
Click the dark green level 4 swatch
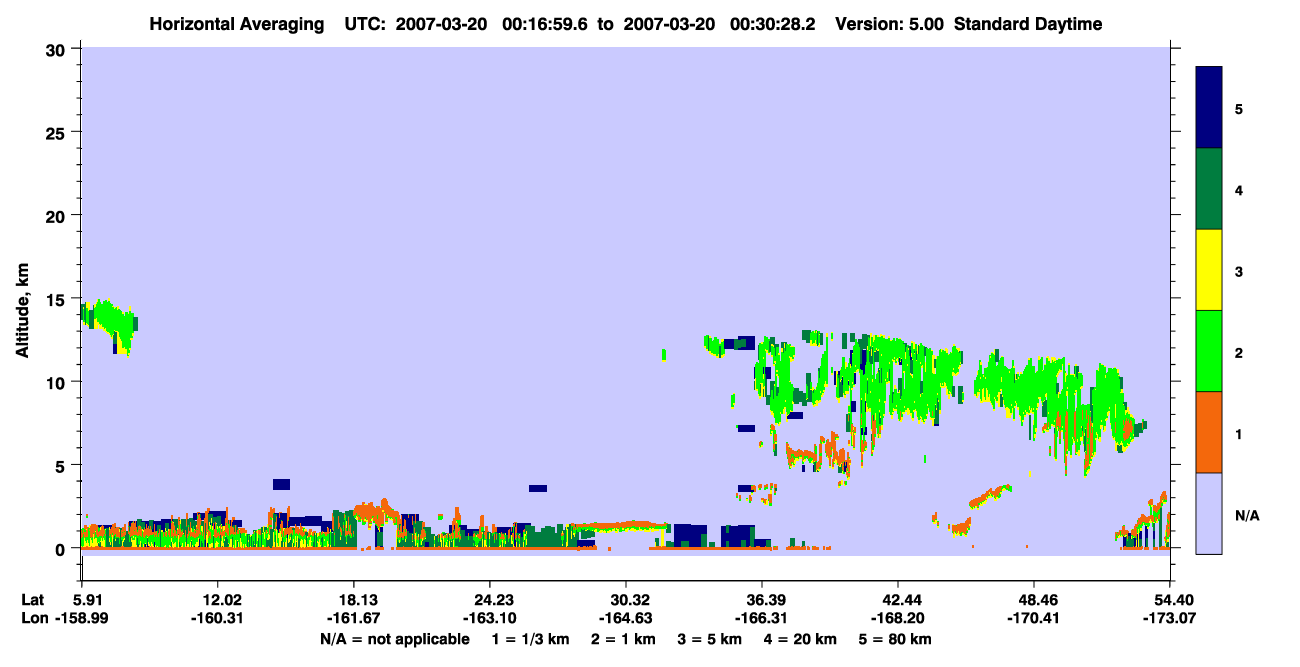tap(1209, 189)
